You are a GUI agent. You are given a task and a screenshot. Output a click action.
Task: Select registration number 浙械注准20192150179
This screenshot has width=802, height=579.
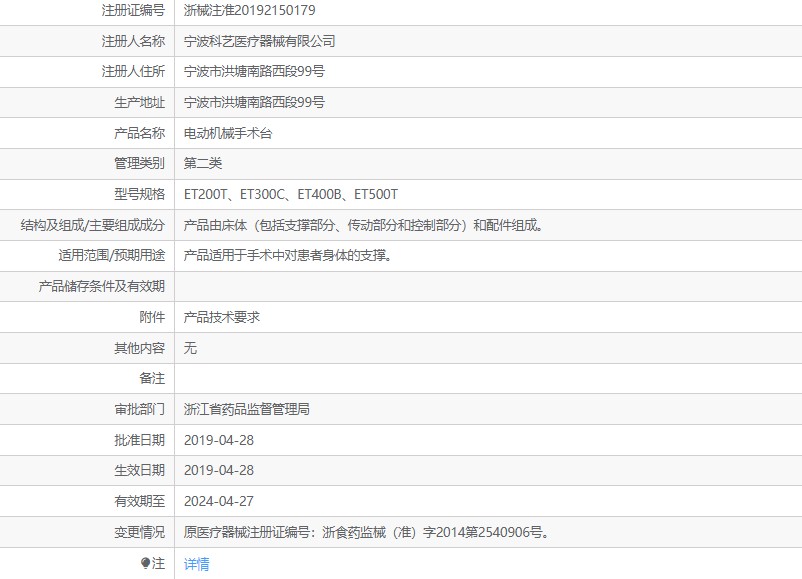click(x=250, y=10)
